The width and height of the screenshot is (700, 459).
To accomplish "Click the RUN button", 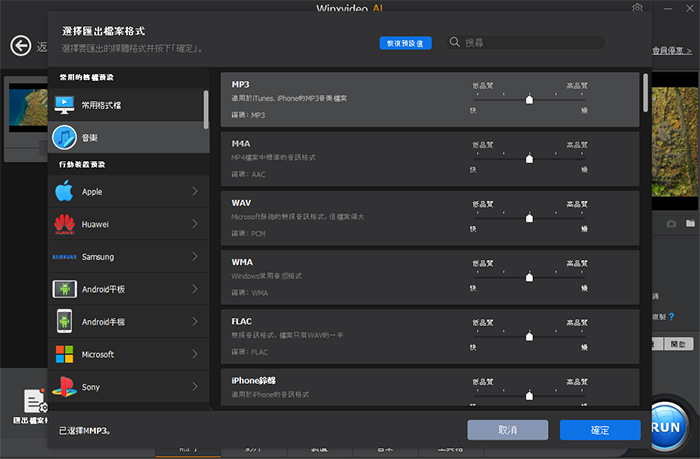I will (x=668, y=426).
